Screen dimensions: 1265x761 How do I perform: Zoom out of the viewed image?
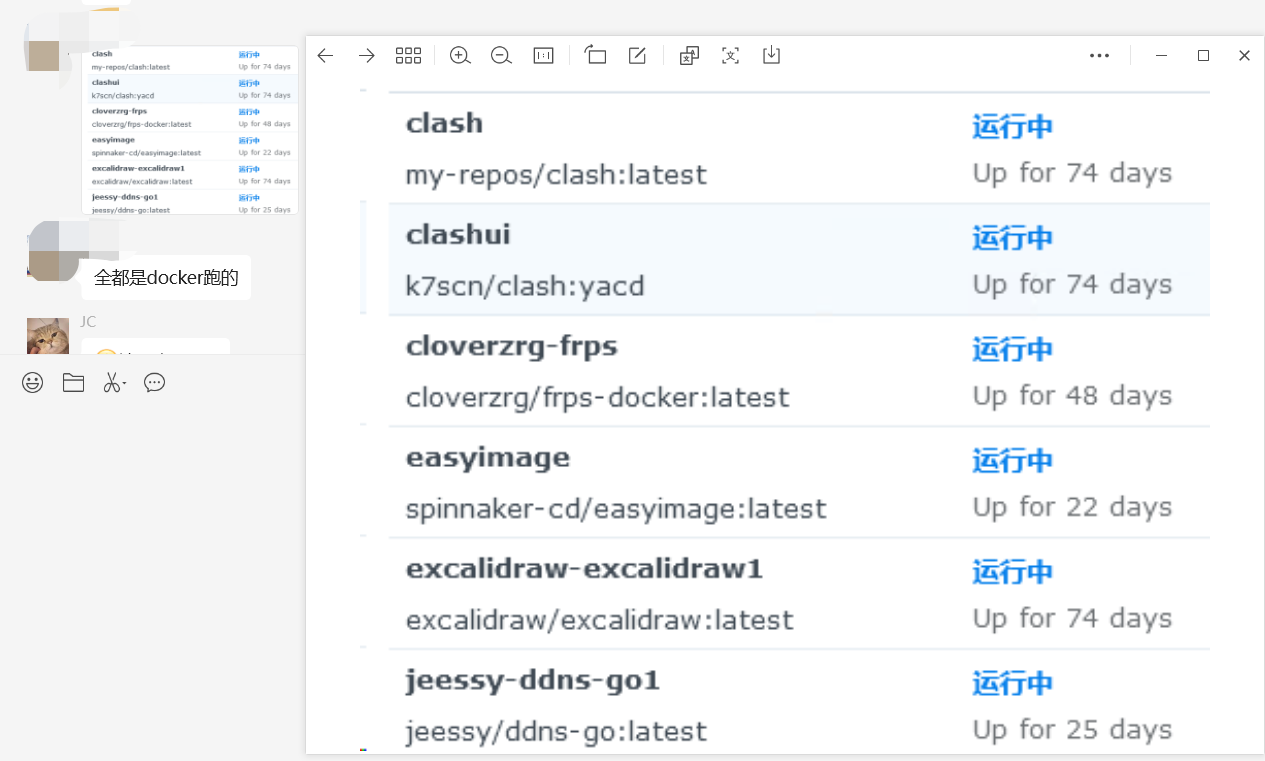[x=502, y=56]
